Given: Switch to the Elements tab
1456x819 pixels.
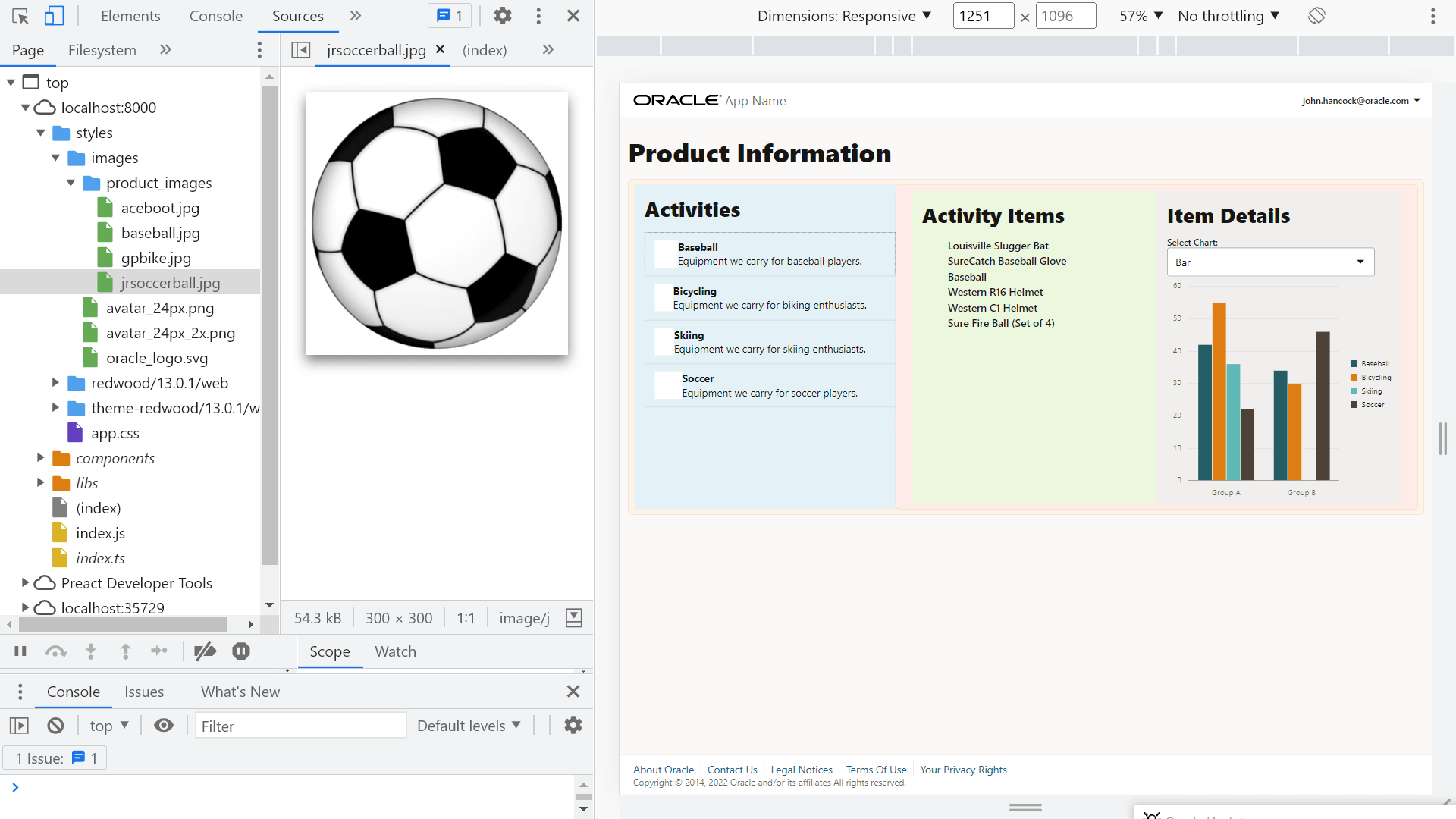Looking at the screenshot, I should [x=130, y=15].
